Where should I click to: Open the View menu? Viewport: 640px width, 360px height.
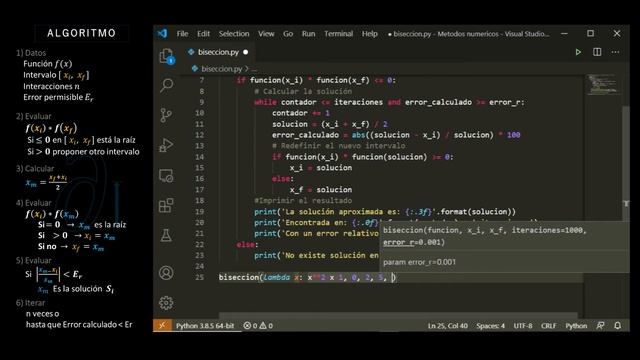tap(266, 34)
